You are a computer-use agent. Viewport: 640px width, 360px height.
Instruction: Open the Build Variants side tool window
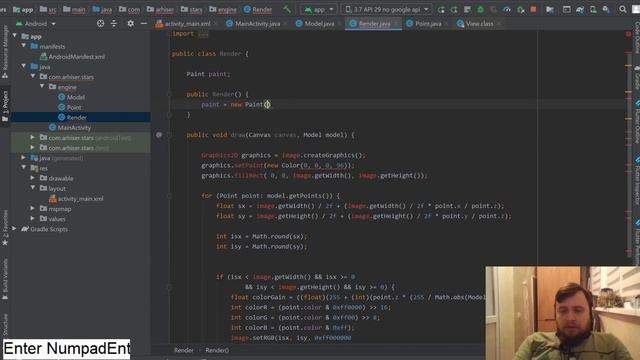[5, 280]
